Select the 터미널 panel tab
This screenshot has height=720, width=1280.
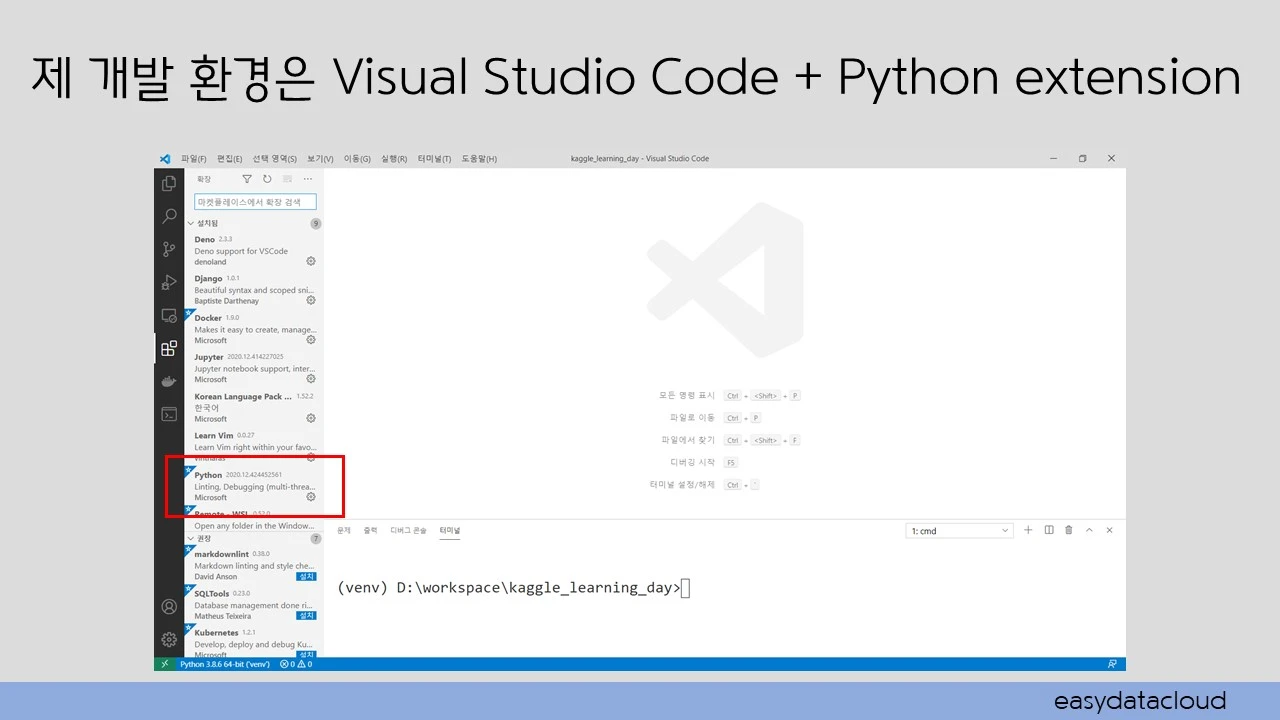tap(450, 530)
